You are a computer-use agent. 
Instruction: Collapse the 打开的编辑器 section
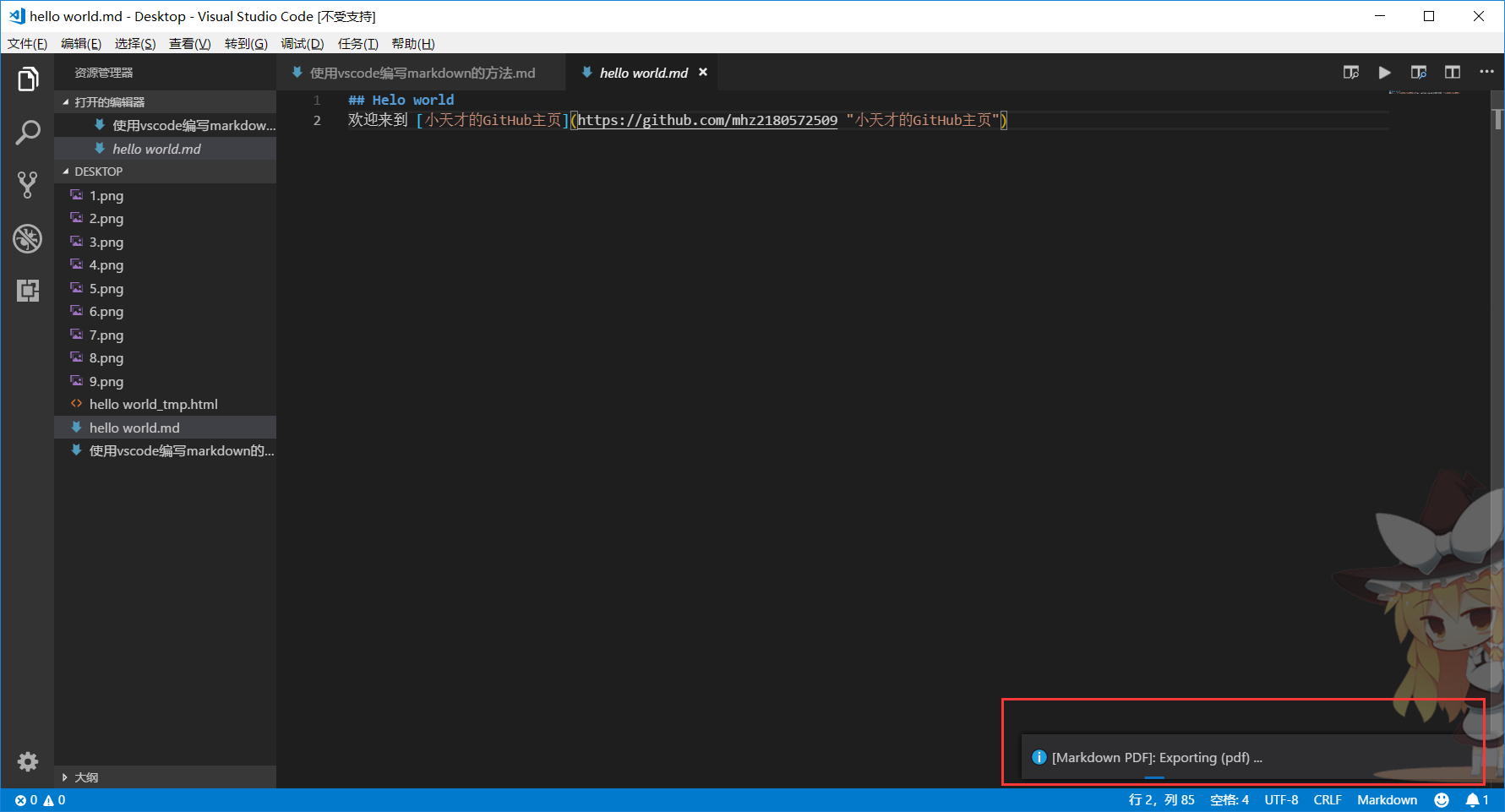click(166, 102)
